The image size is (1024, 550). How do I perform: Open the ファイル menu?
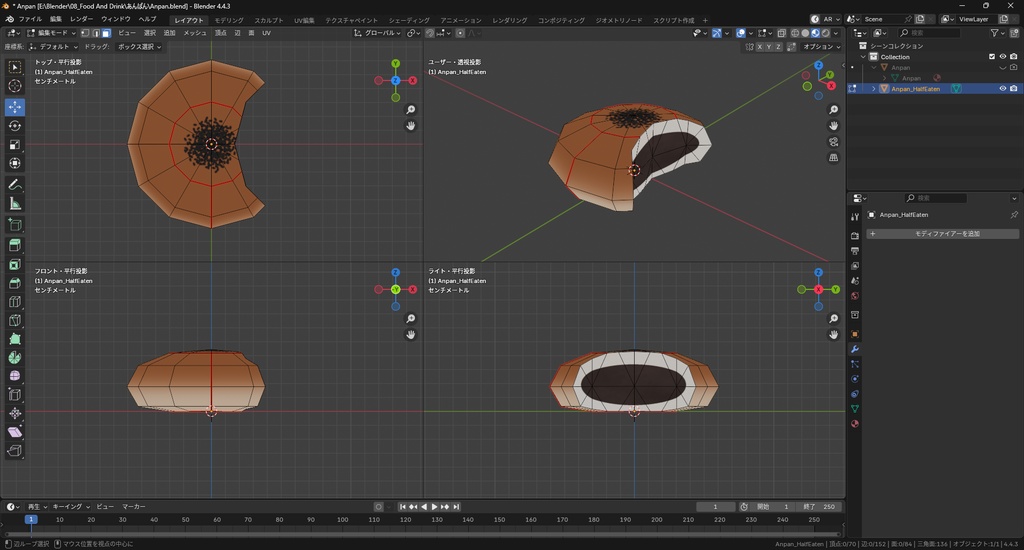(30, 19)
